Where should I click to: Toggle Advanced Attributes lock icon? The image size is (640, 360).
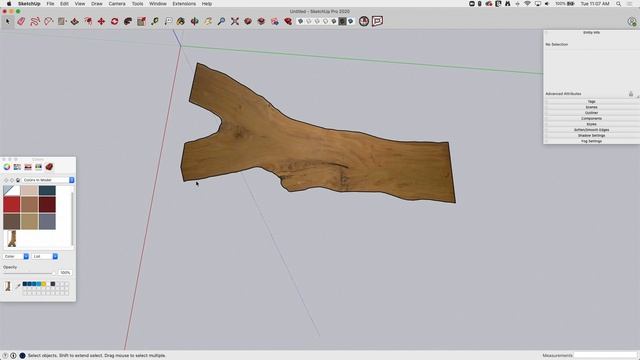click(631, 94)
